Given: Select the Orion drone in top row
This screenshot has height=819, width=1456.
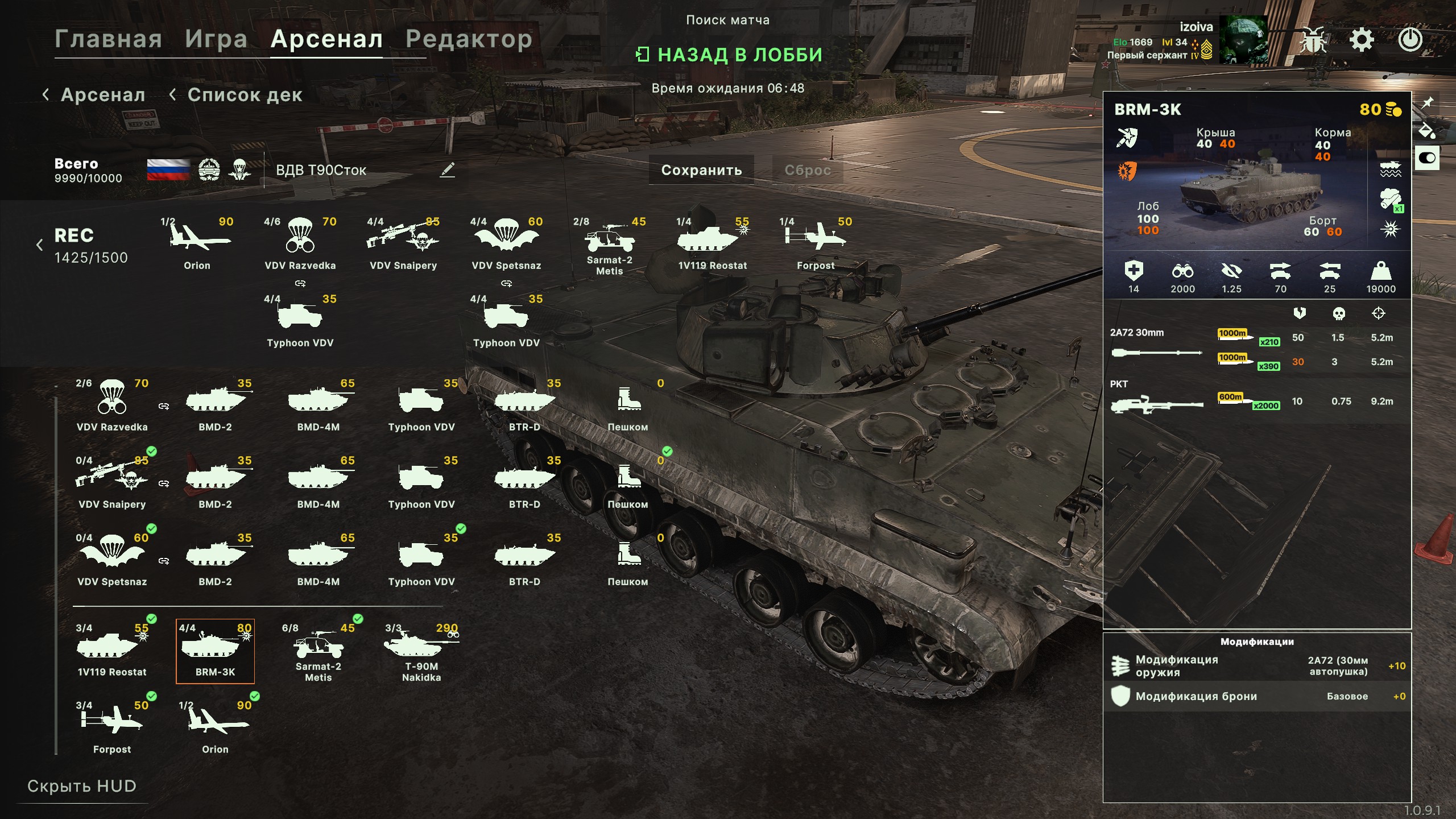Looking at the screenshot, I should 197,243.
